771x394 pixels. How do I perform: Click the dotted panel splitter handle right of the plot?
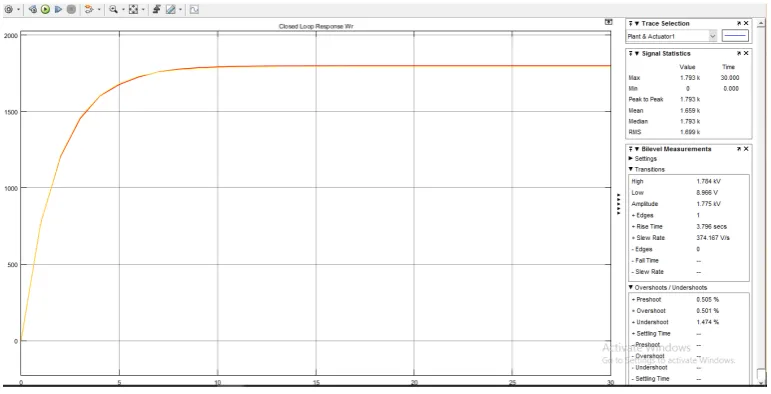tap(619, 204)
